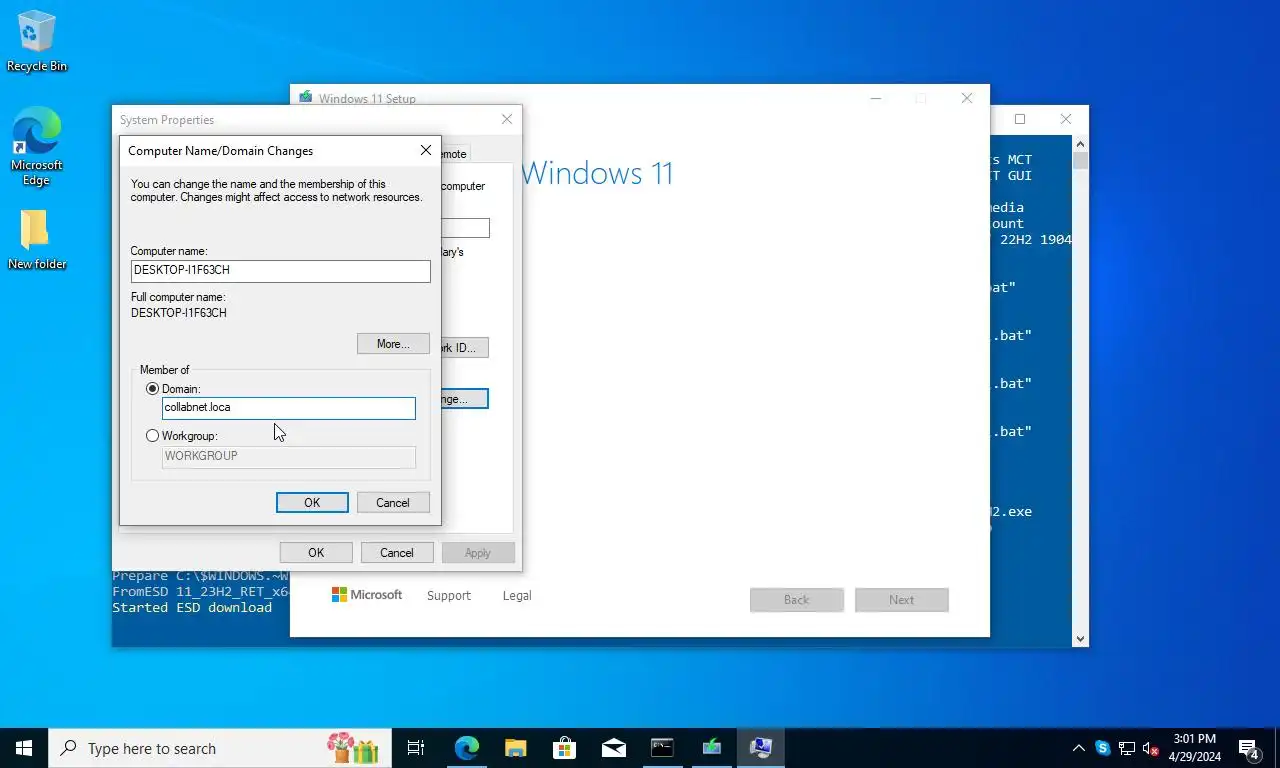Switch to the command prompt taskbar item
This screenshot has width=1280, height=768.
pyautogui.click(x=662, y=748)
